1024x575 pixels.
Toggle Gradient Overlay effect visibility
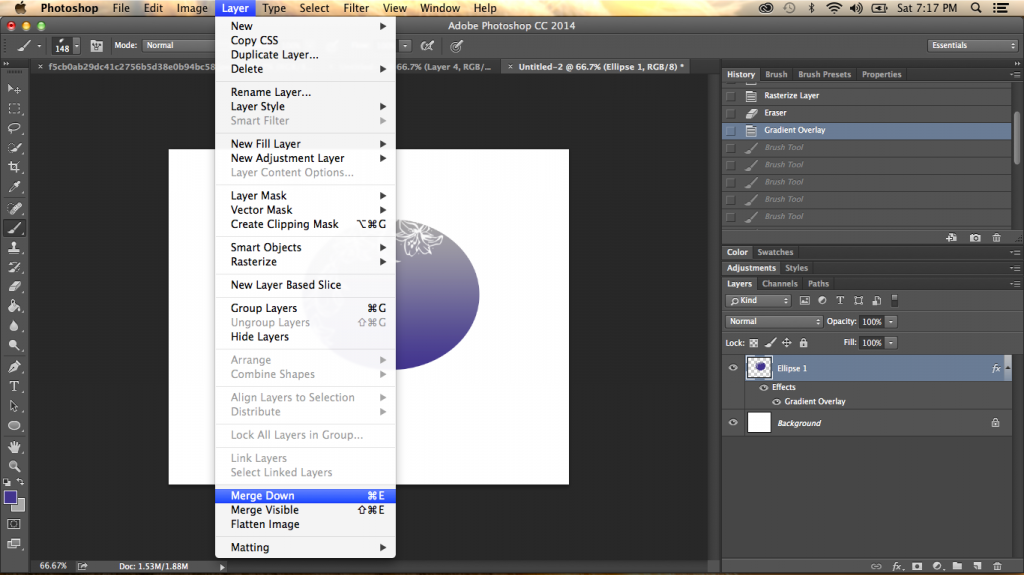pos(776,402)
